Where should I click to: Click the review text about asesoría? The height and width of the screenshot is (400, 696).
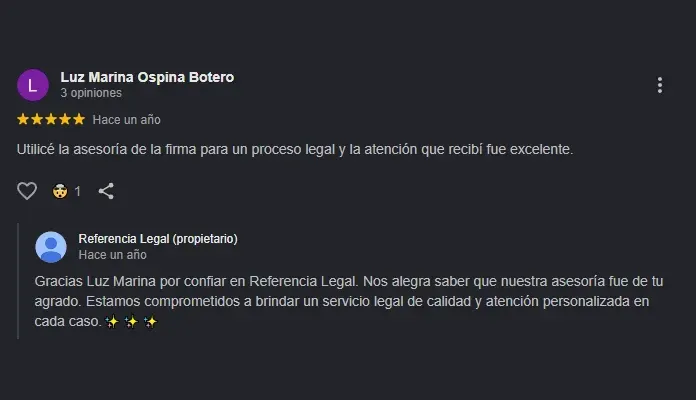[x=295, y=149]
